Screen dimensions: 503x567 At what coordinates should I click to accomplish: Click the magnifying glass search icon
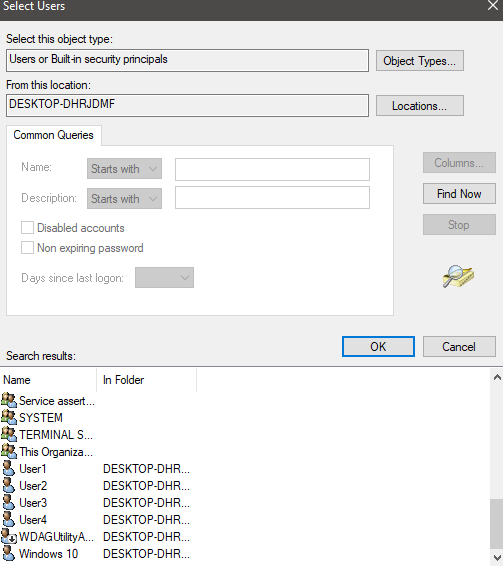click(x=458, y=276)
